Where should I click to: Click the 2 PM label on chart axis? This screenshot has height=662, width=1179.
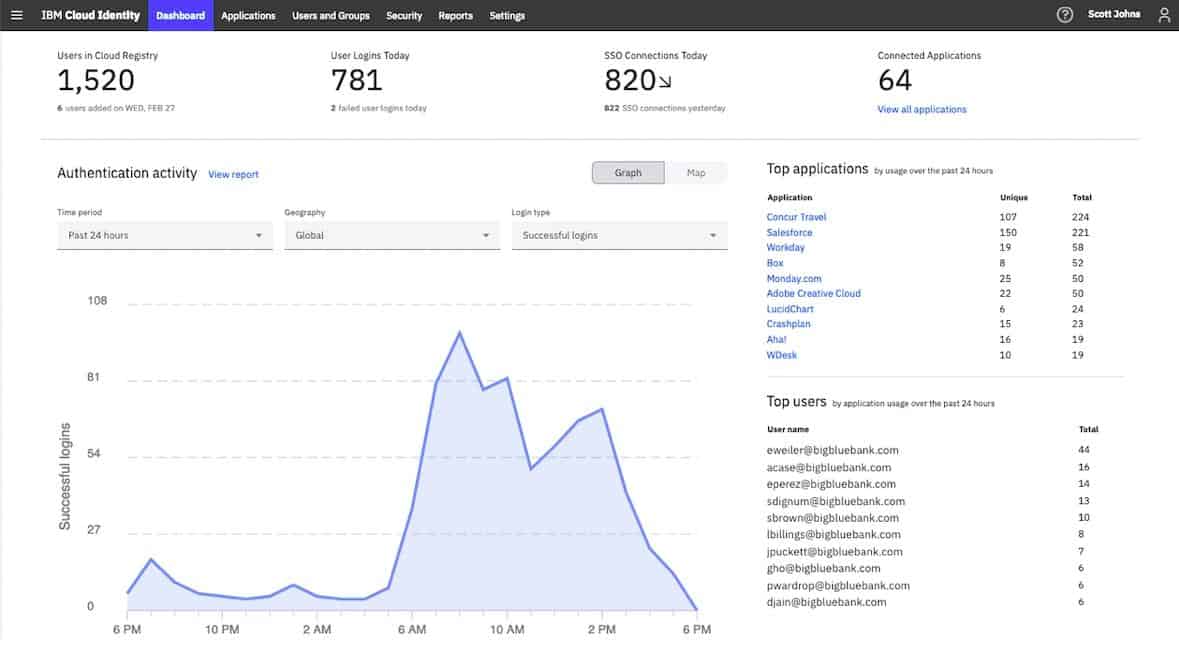pos(602,629)
